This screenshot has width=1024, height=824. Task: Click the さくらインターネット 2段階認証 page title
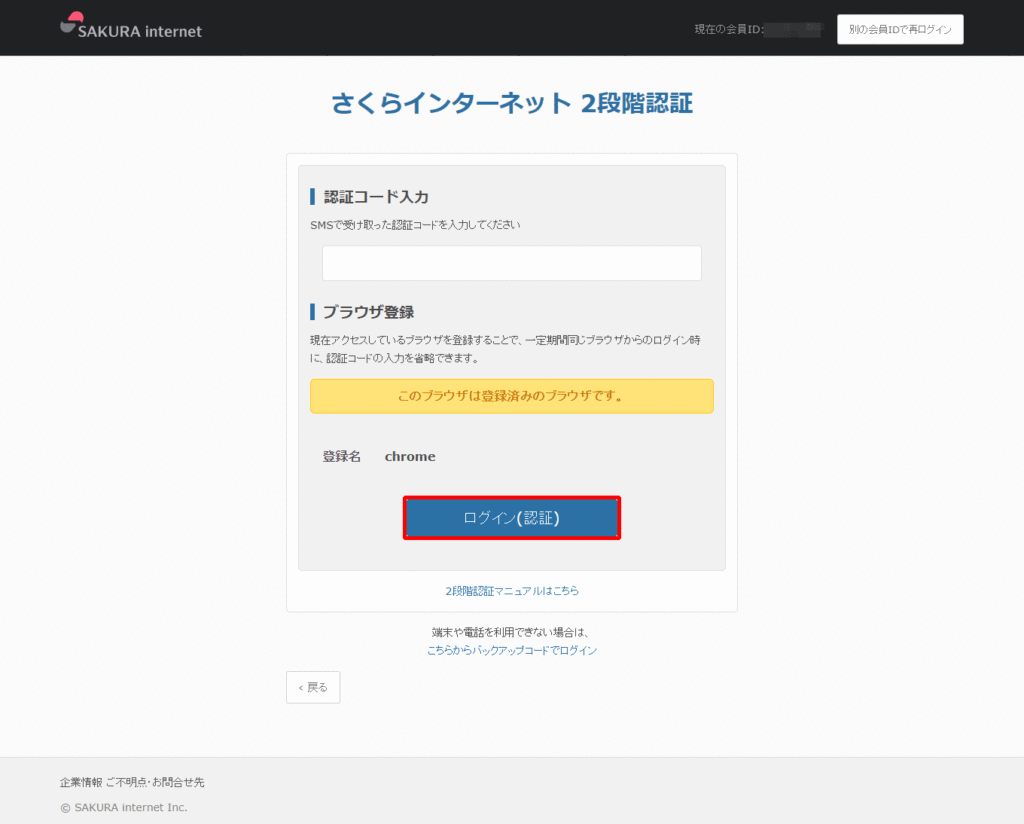pyautogui.click(x=511, y=103)
